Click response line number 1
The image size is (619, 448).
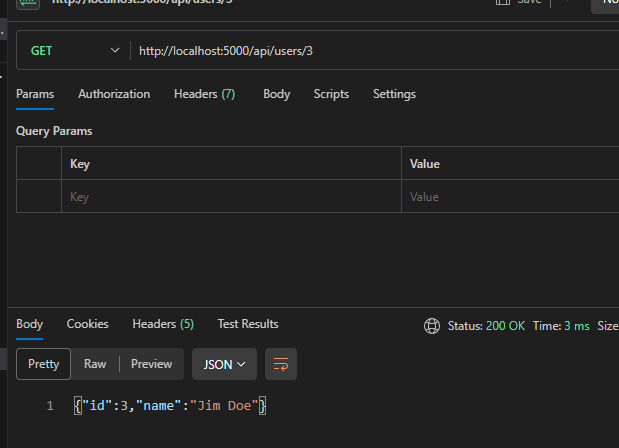(50, 406)
